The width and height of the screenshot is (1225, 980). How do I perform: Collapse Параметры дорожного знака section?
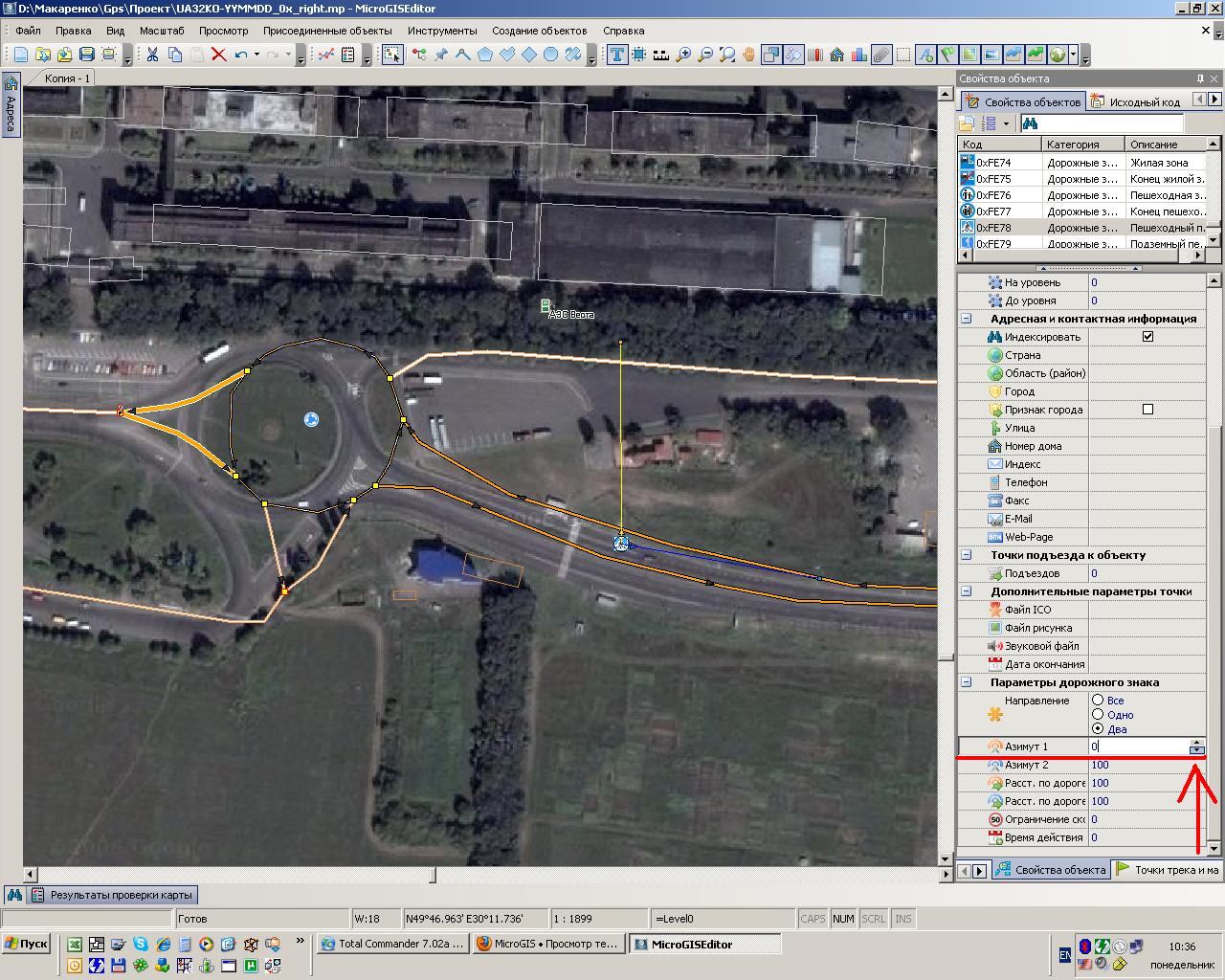point(967,682)
